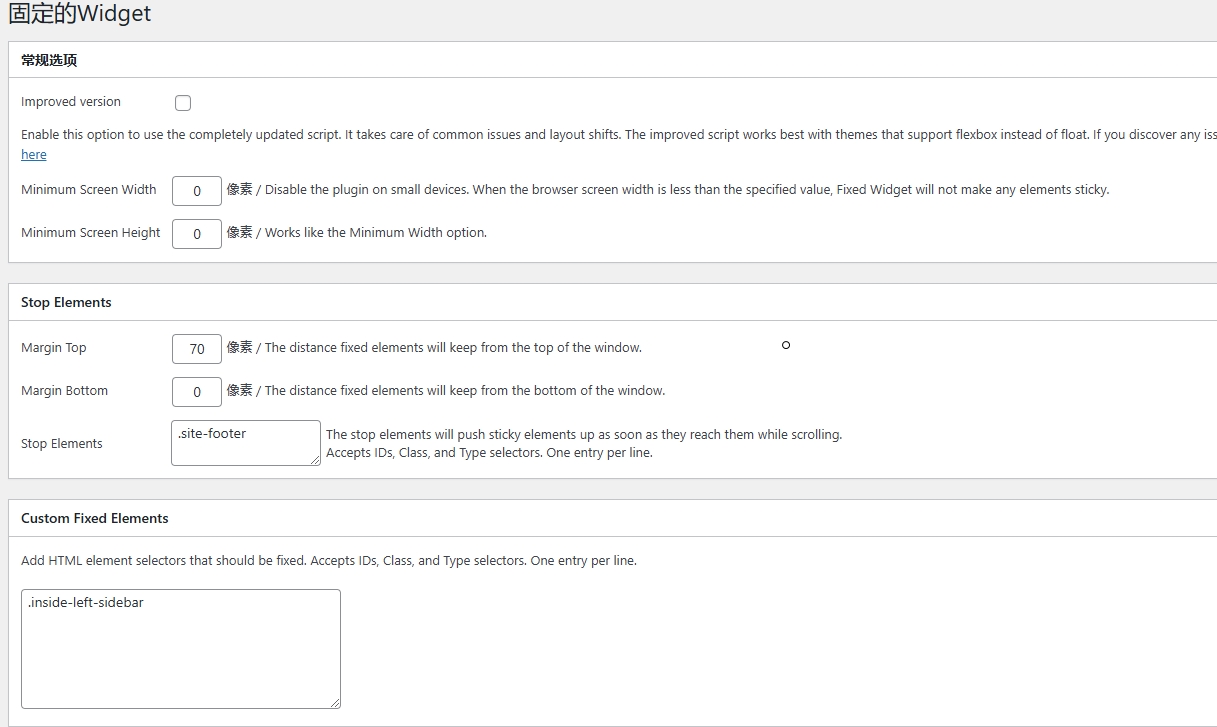Click the bold Stop Elements section heading
1217x727 pixels.
[66, 302]
